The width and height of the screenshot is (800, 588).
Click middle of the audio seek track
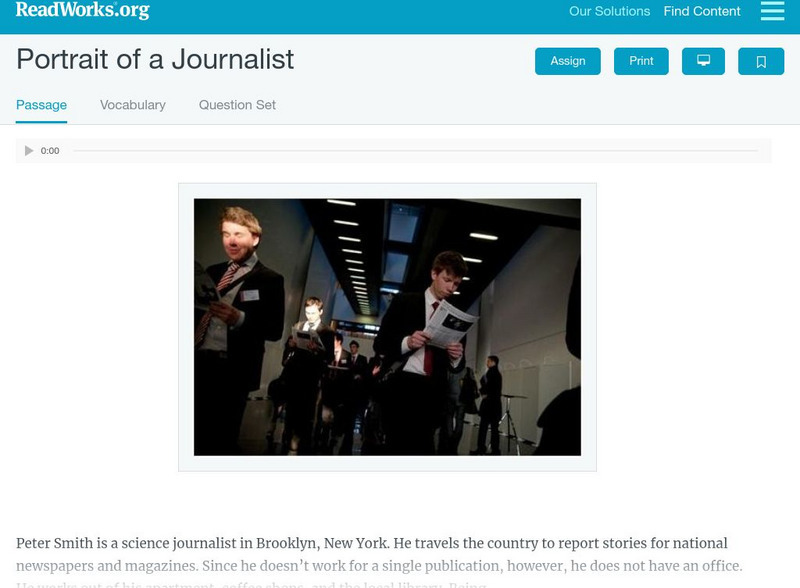click(x=415, y=151)
